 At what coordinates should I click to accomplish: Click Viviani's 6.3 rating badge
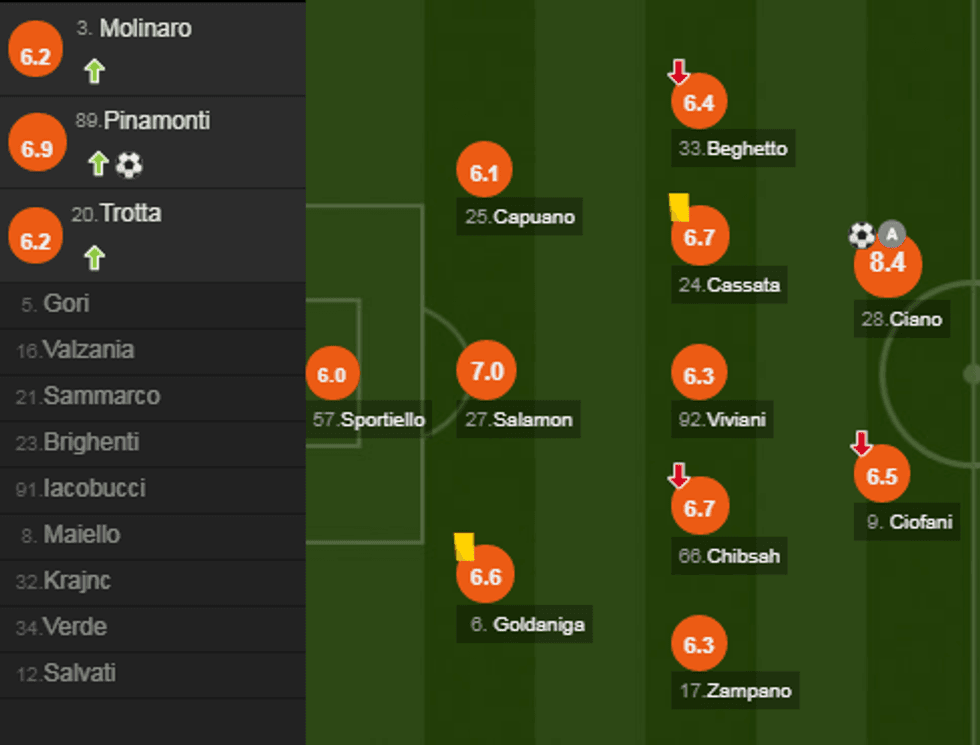tap(699, 375)
